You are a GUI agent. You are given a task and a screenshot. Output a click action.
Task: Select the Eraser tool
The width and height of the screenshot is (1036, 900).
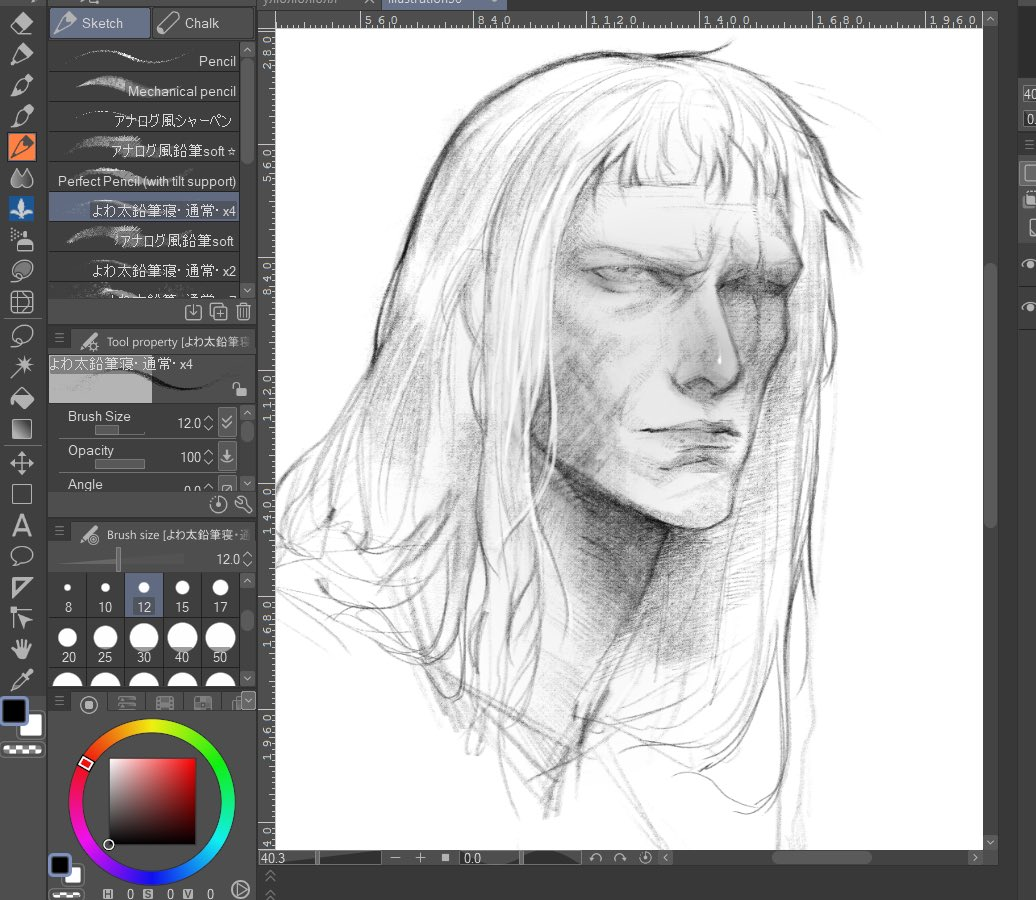click(x=22, y=22)
